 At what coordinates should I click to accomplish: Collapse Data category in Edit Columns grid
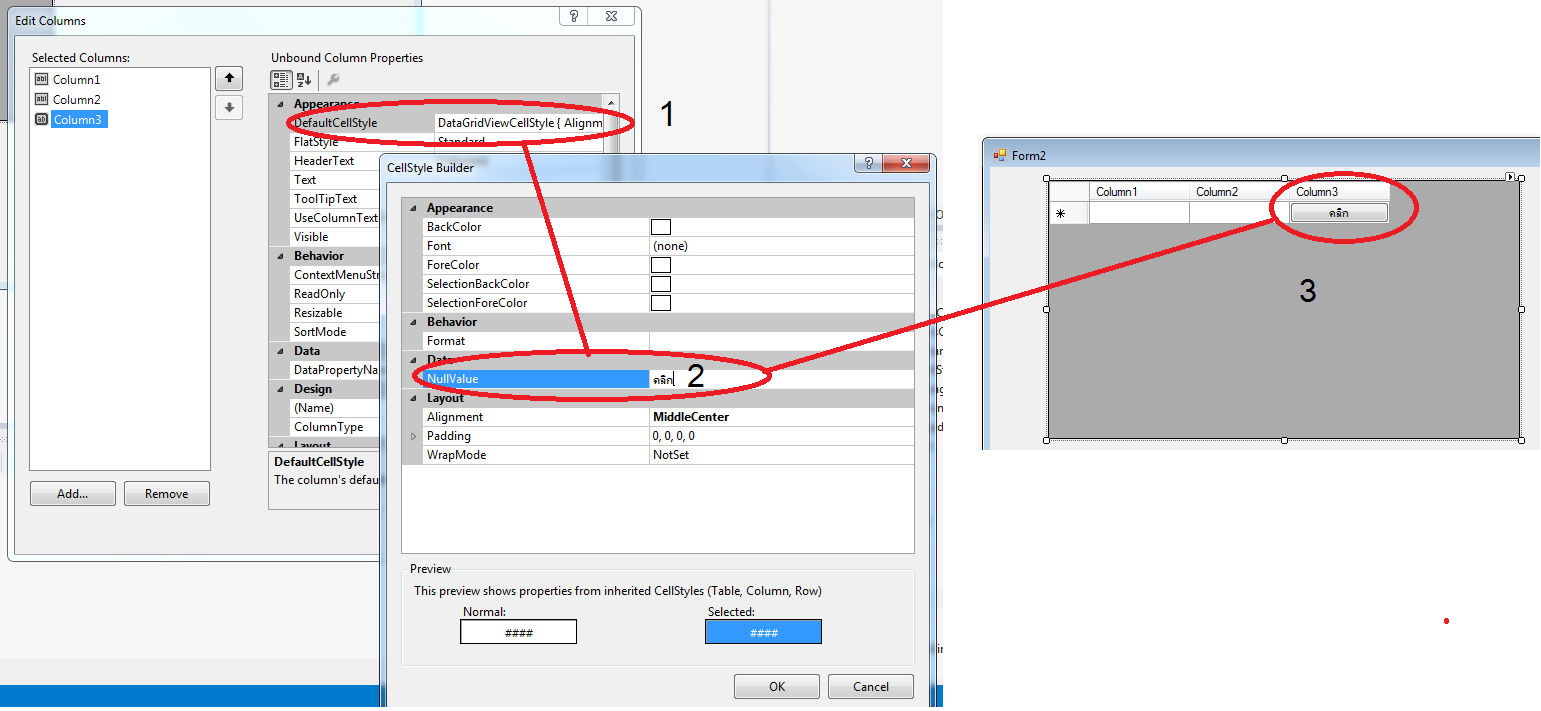tap(280, 351)
